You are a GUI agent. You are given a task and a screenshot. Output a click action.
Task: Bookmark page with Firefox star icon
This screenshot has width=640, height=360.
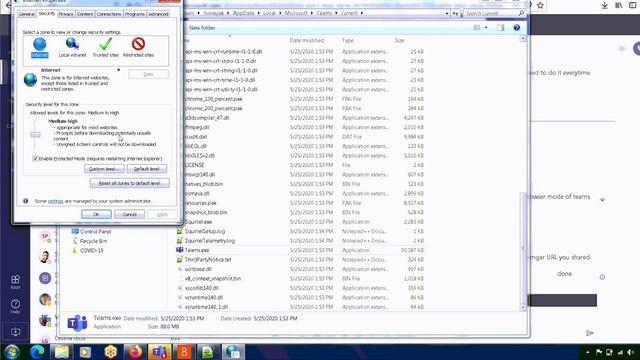coord(540,5)
